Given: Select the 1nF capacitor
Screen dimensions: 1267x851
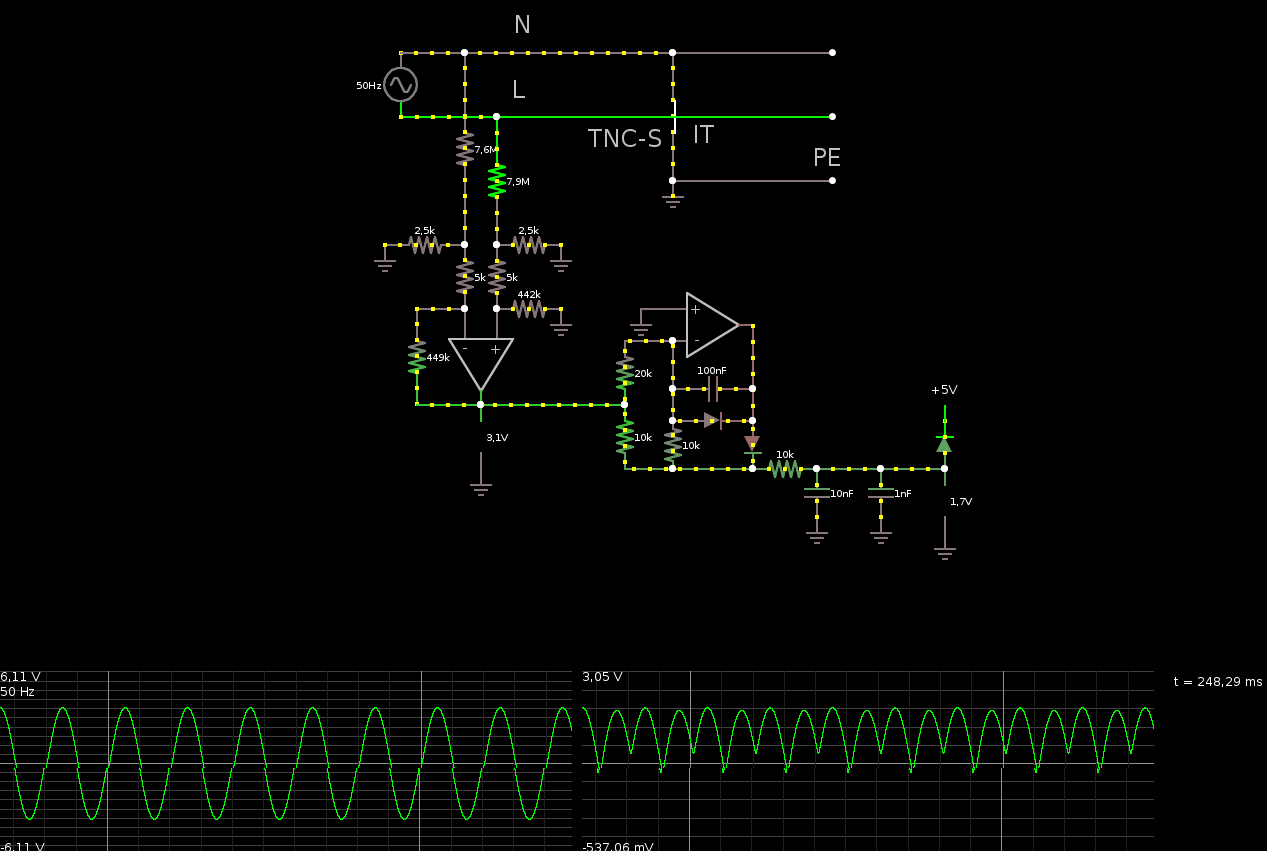Looking at the screenshot, I should click(x=881, y=493).
